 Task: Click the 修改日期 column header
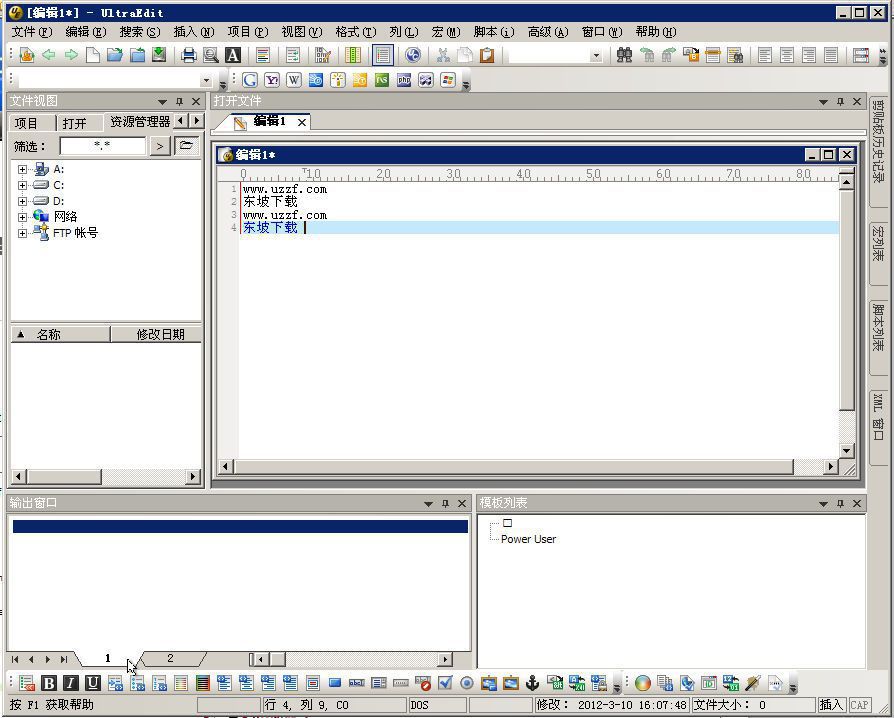coord(156,335)
